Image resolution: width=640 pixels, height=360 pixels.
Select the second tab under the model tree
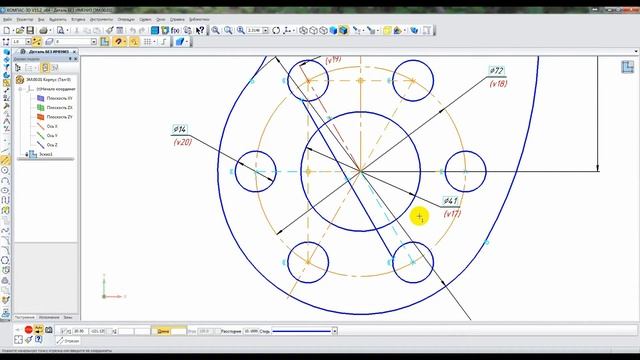tap(49, 317)
